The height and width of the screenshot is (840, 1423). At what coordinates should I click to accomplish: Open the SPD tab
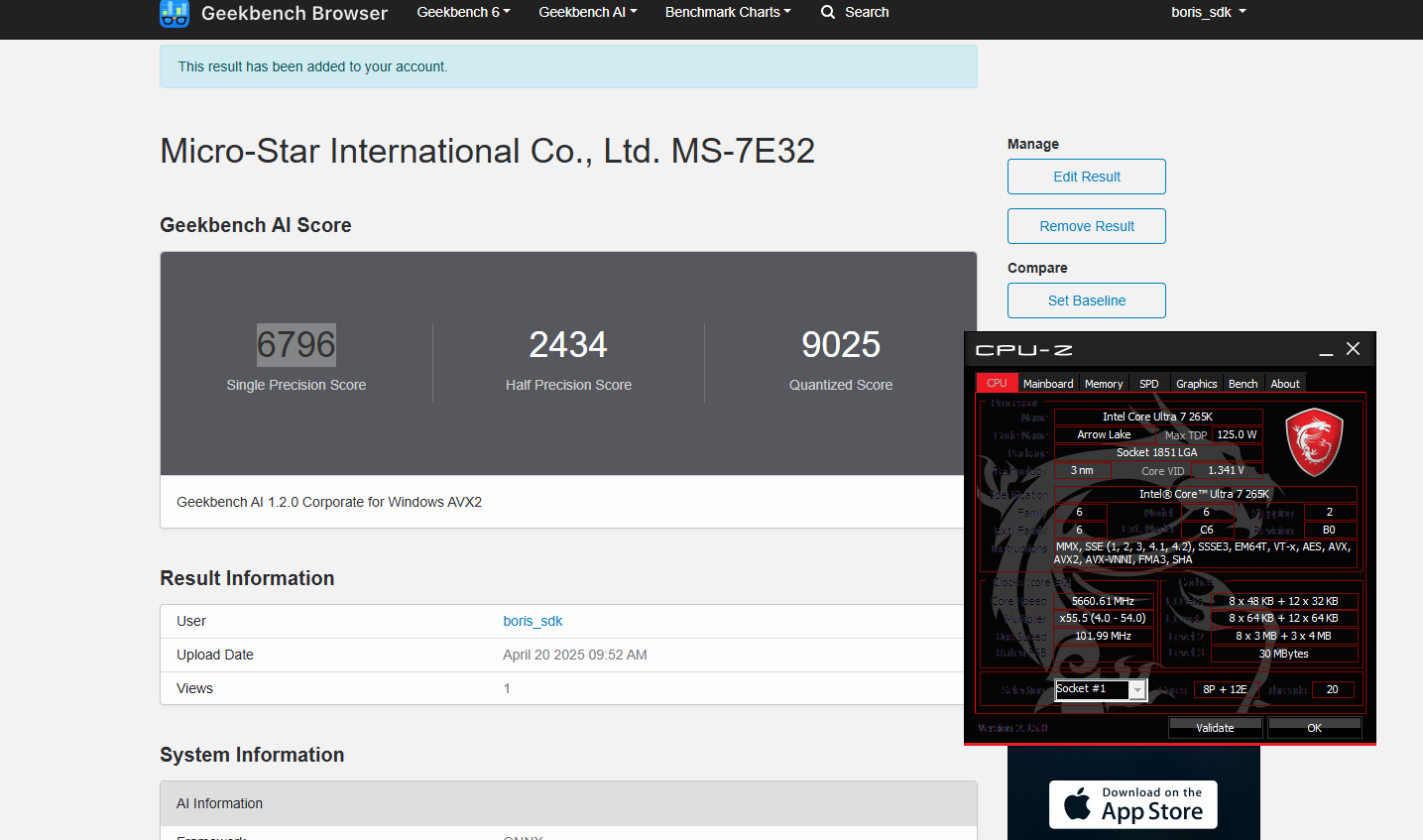1149,384
